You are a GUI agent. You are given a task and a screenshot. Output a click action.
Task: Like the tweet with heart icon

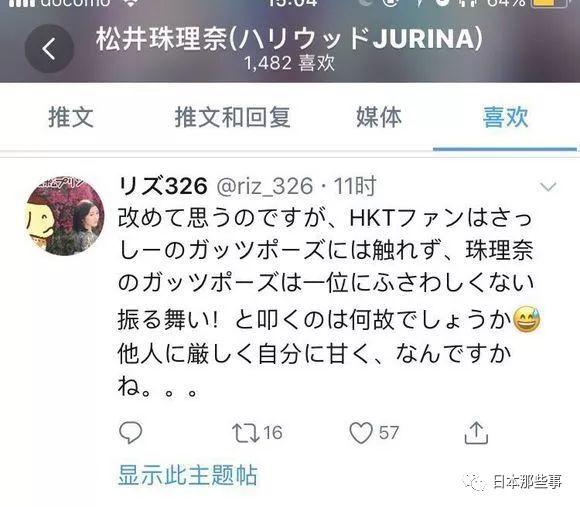coord(361,433)
